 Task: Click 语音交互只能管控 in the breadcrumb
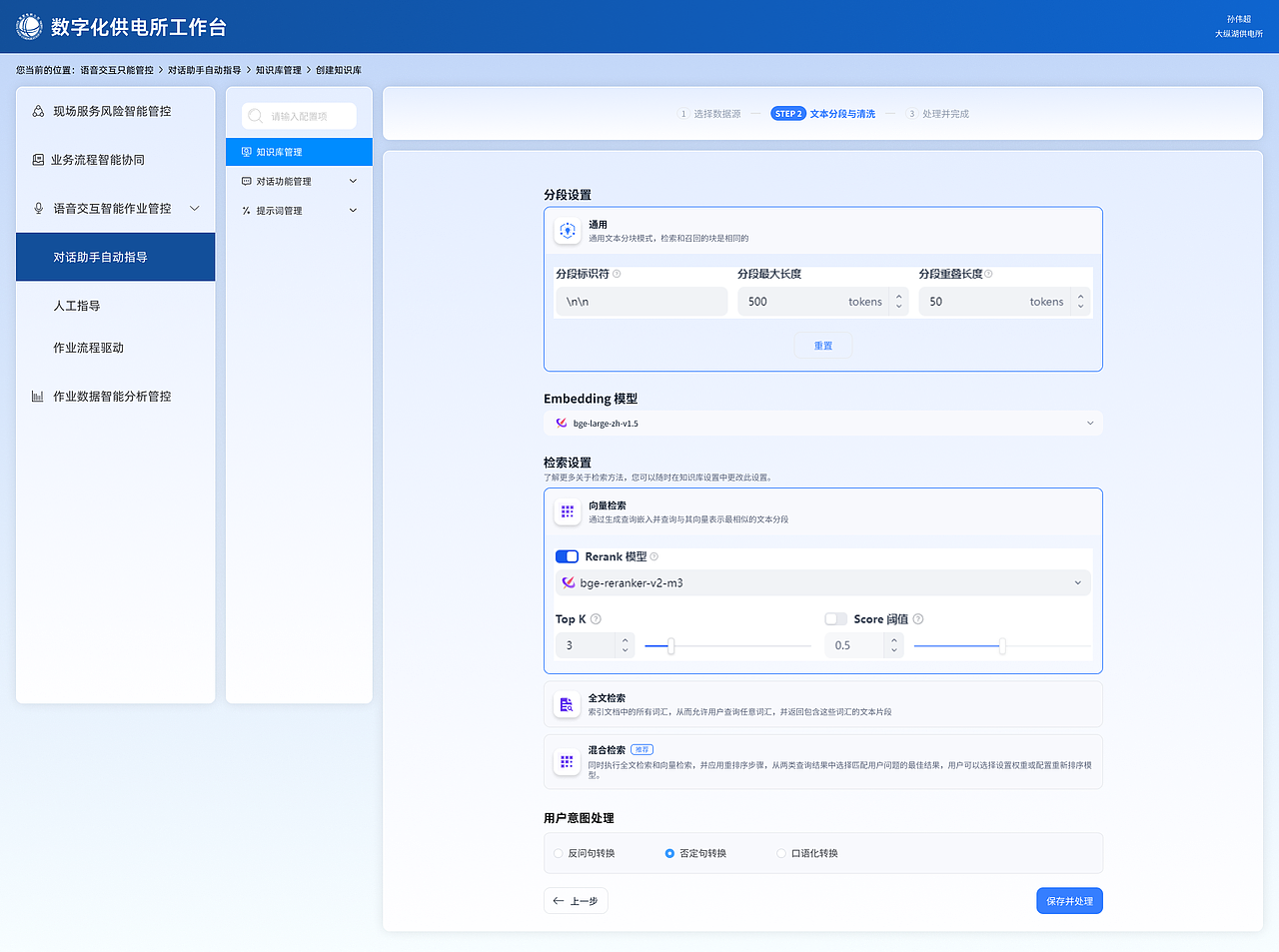click(117, 70)
